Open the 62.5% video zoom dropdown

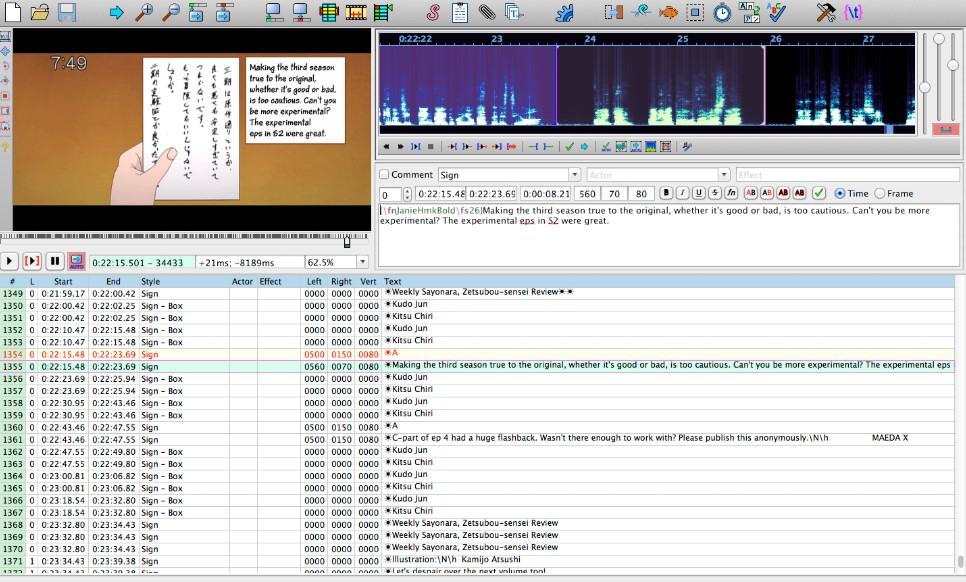click(363, 262)
